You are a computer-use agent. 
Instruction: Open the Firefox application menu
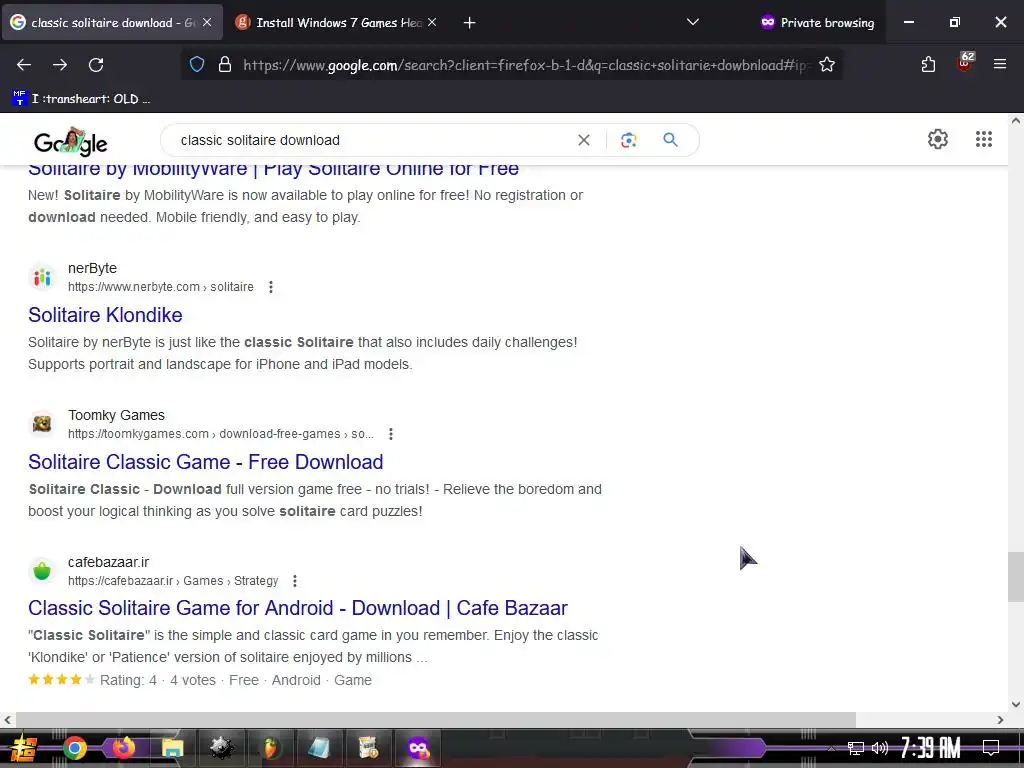tap(1000, 64)
